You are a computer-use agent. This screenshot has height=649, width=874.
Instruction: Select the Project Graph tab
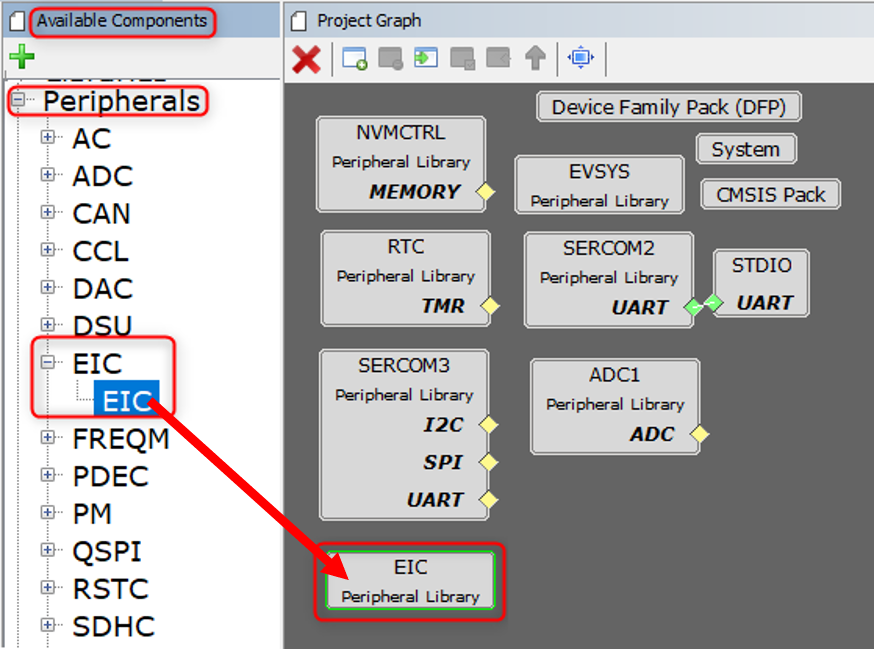pos(368,21)
